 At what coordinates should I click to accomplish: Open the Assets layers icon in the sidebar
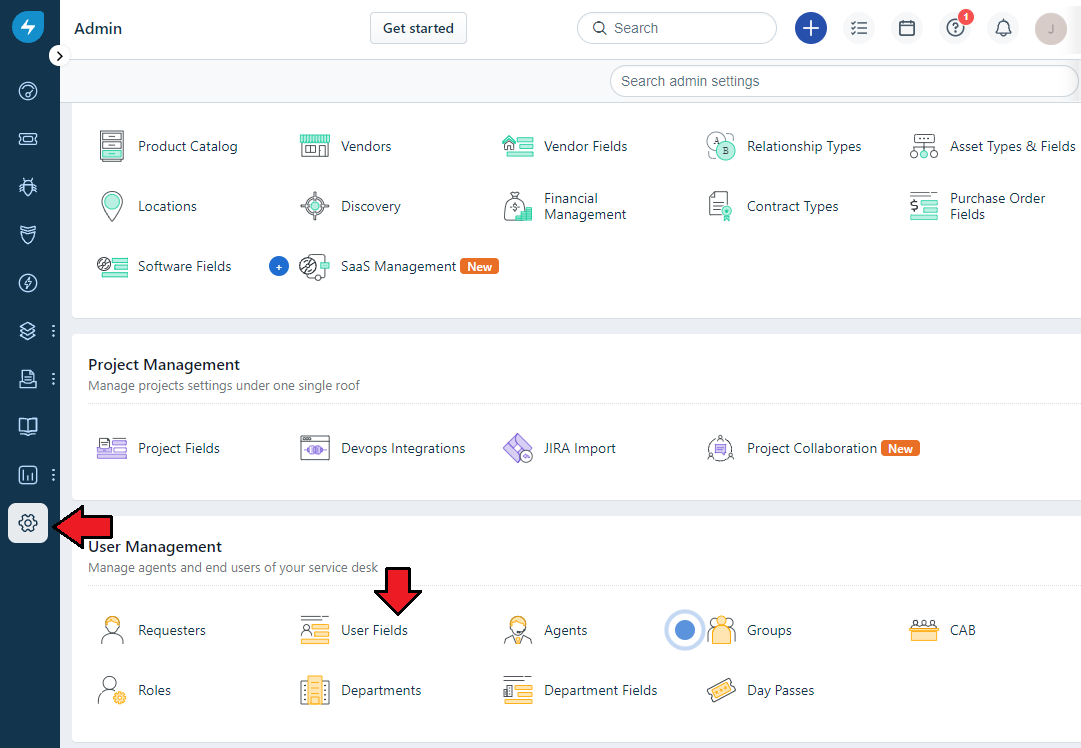pos(28,331)
